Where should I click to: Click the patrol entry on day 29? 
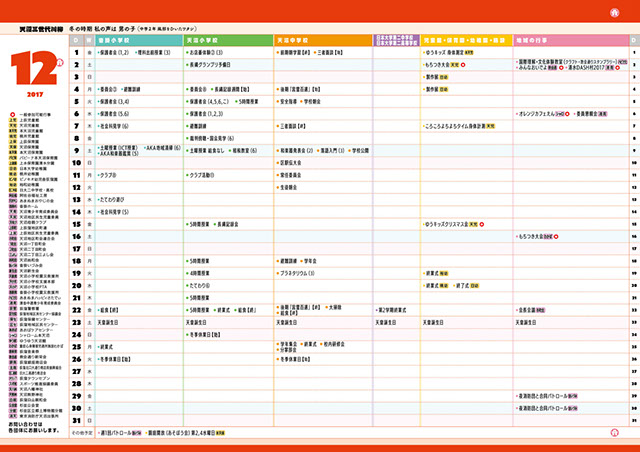coord(548,396)
